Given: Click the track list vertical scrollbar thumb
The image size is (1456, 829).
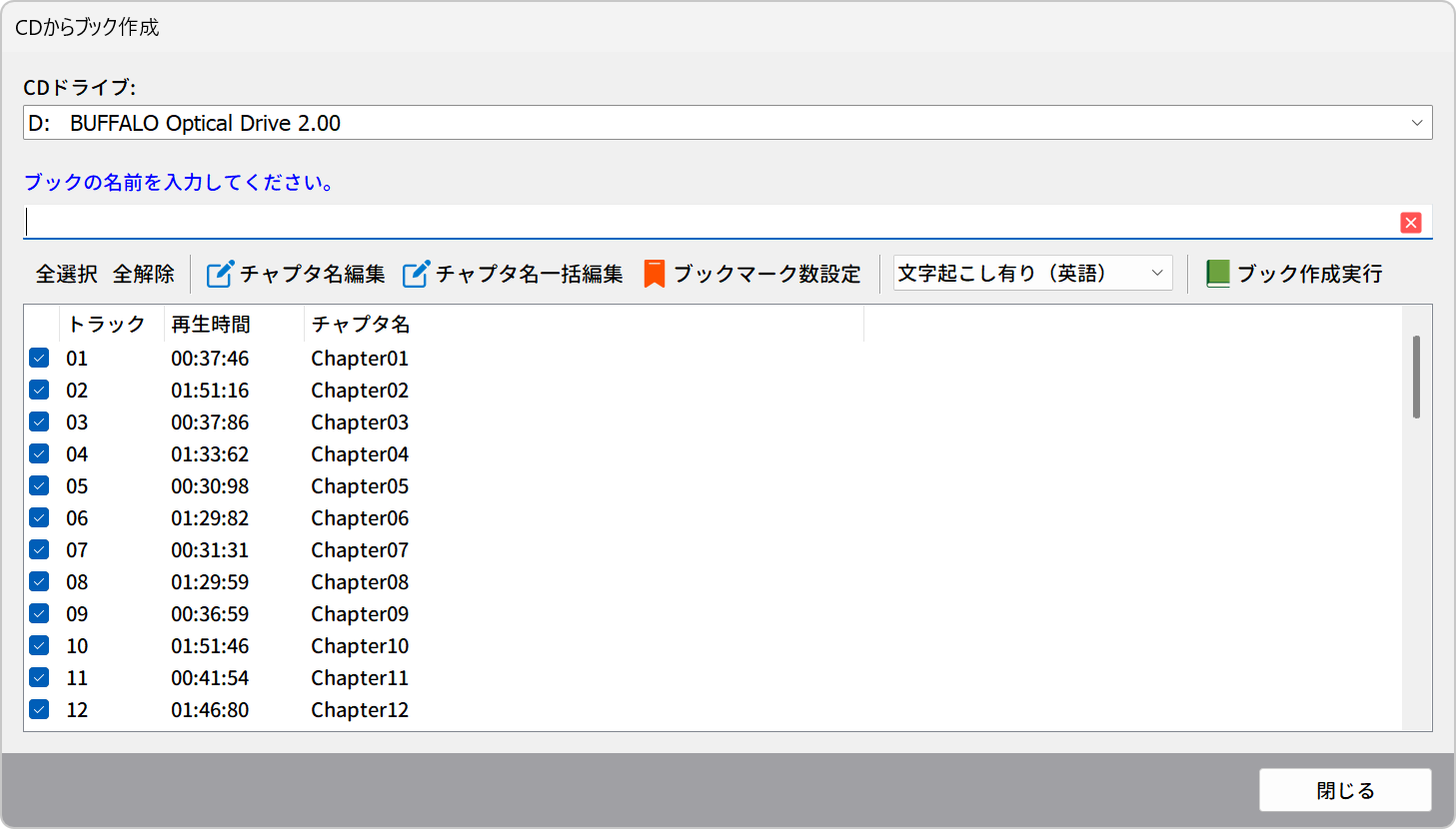Looking at the screenshot, I should (x=1416, y=377).
